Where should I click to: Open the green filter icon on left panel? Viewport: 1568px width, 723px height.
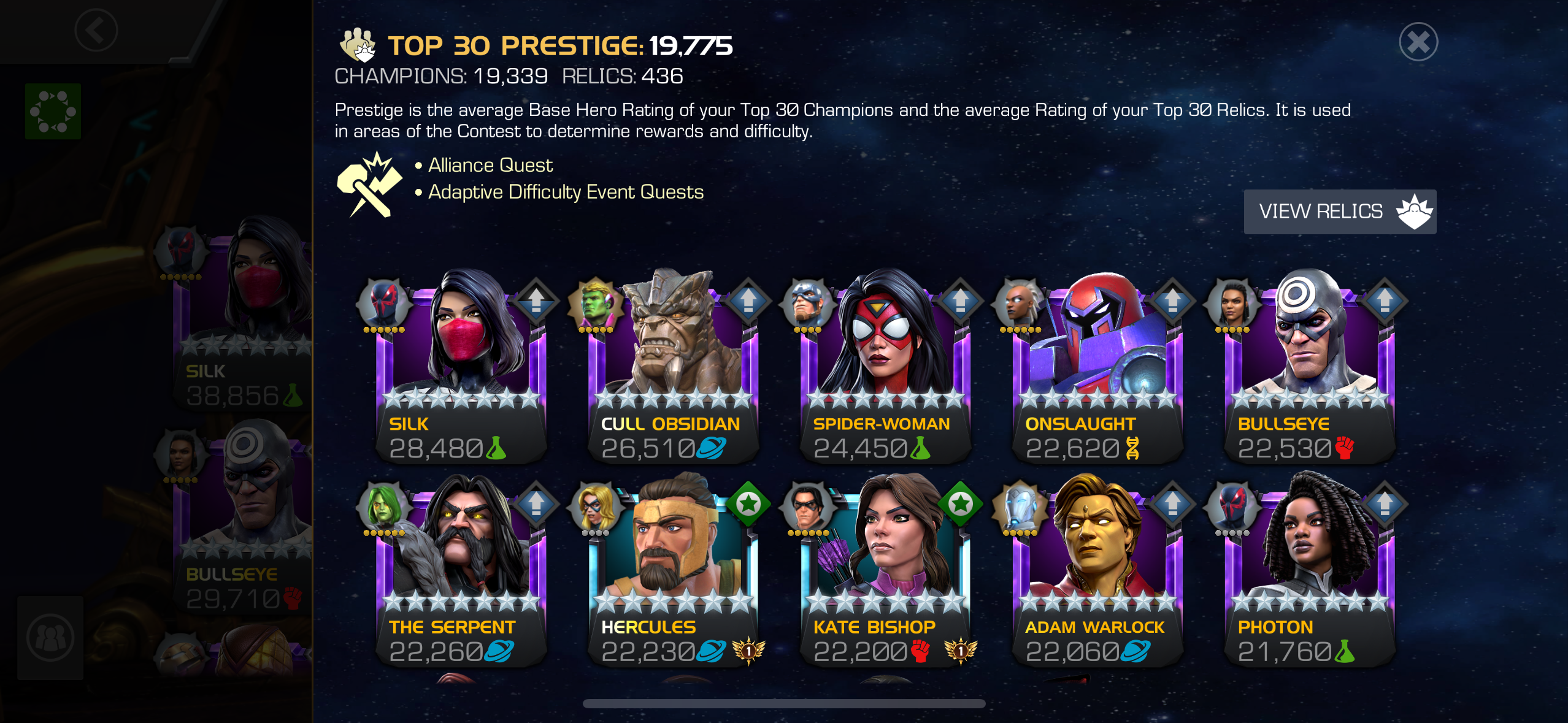coord(53,111)
